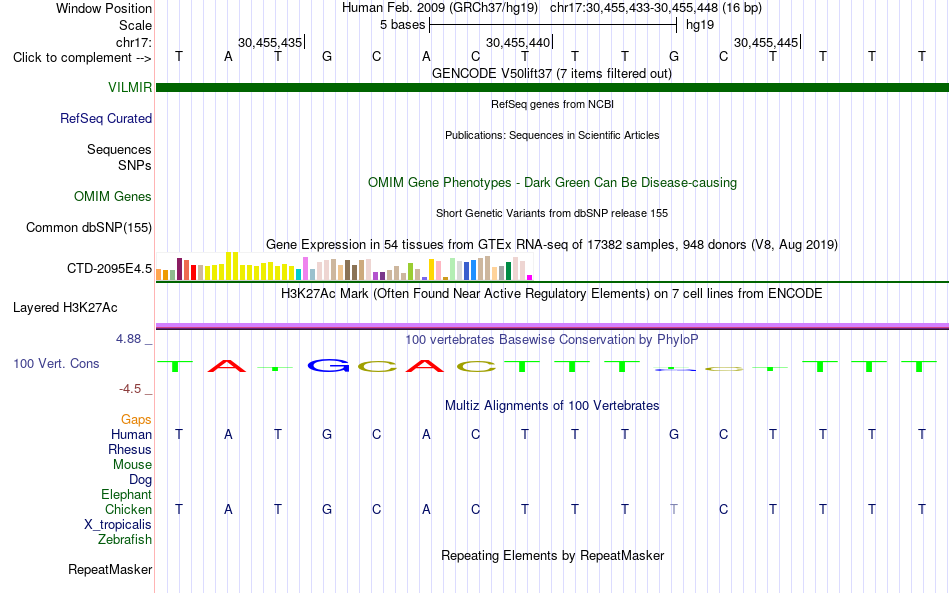The height and width of the screenshot is (593, 950).
Task: Open "RefSeq genes from NCBI" track title
Action: click(x=552, y=104)
